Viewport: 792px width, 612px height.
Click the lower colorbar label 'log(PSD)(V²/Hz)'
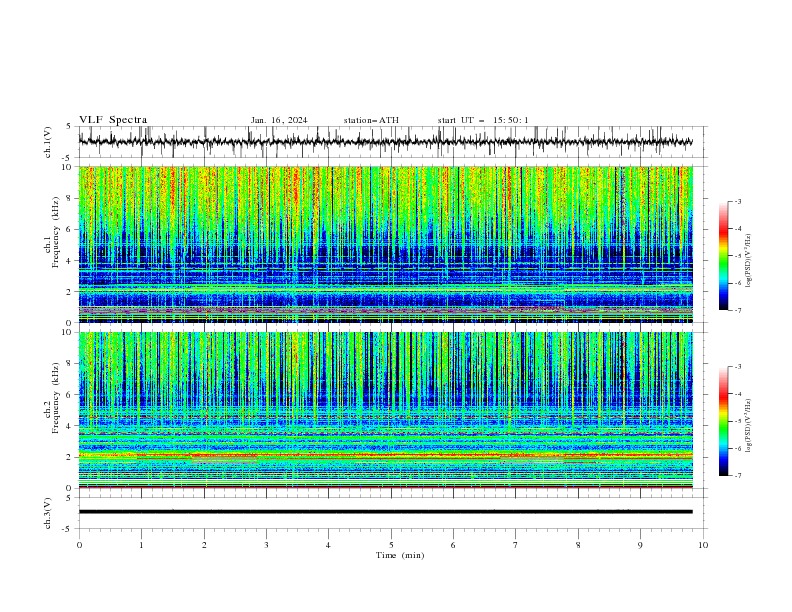pyautogui.click(x=749, y=426)
